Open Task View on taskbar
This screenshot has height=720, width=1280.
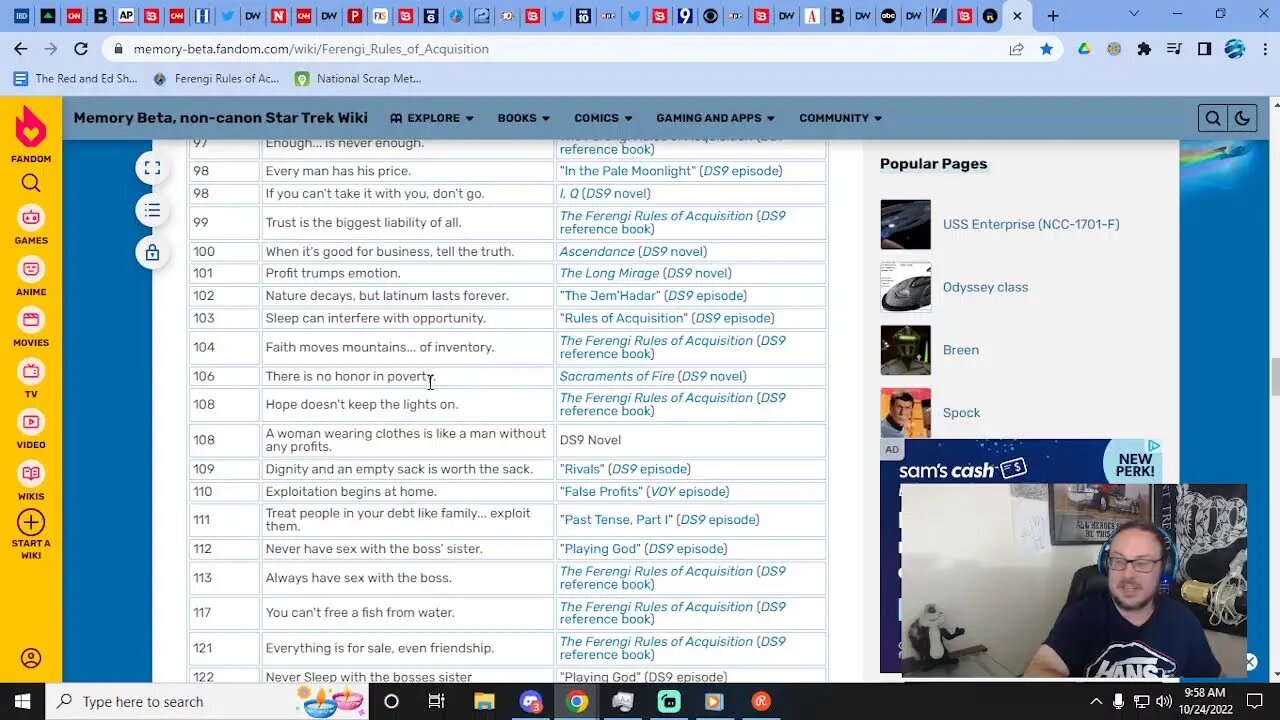(x=436, y=701)
